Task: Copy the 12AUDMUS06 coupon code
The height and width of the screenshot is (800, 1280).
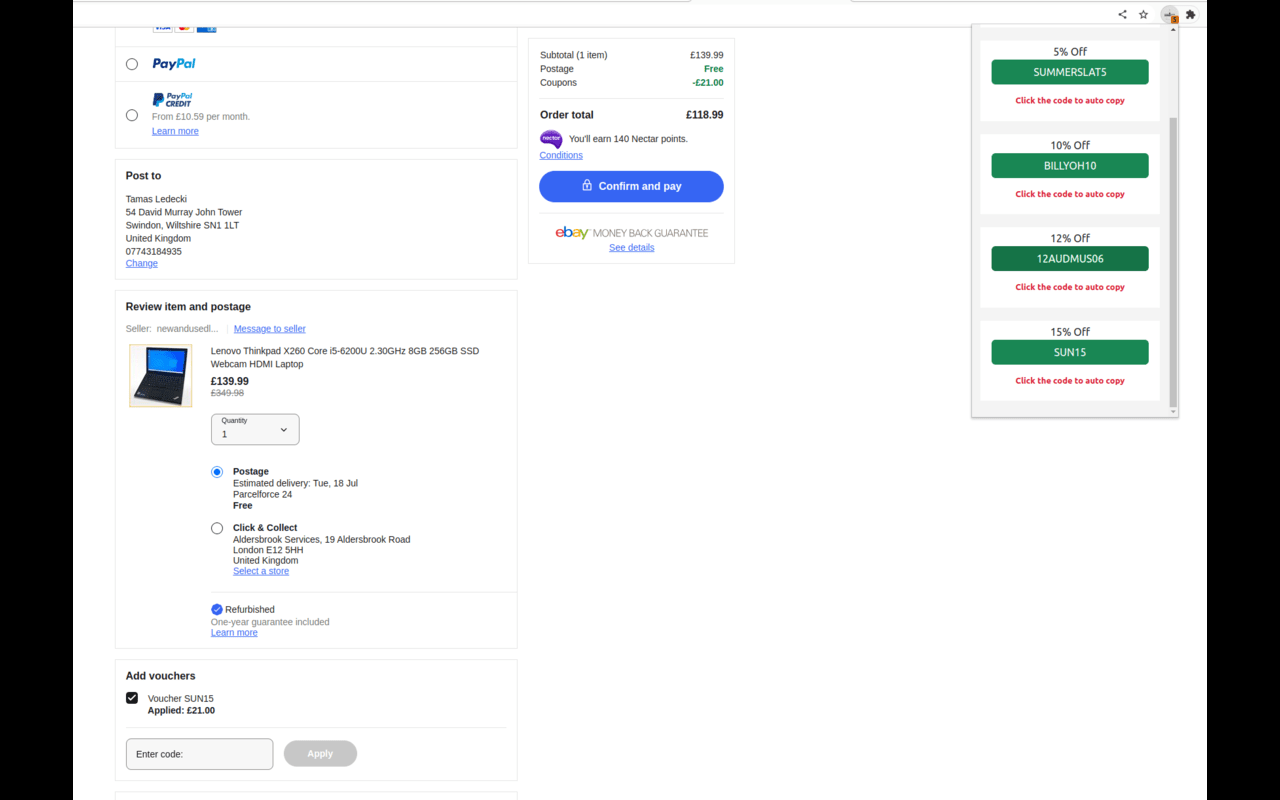Action: (x=1070, y=259)
